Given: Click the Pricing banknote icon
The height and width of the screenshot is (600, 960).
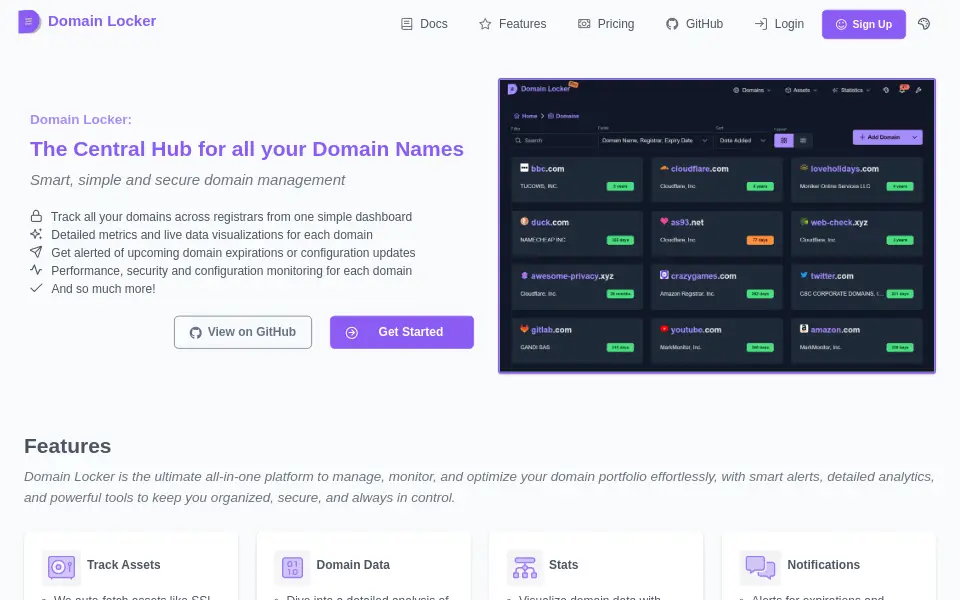Looking at the screenshot, I should click(584, 24).
